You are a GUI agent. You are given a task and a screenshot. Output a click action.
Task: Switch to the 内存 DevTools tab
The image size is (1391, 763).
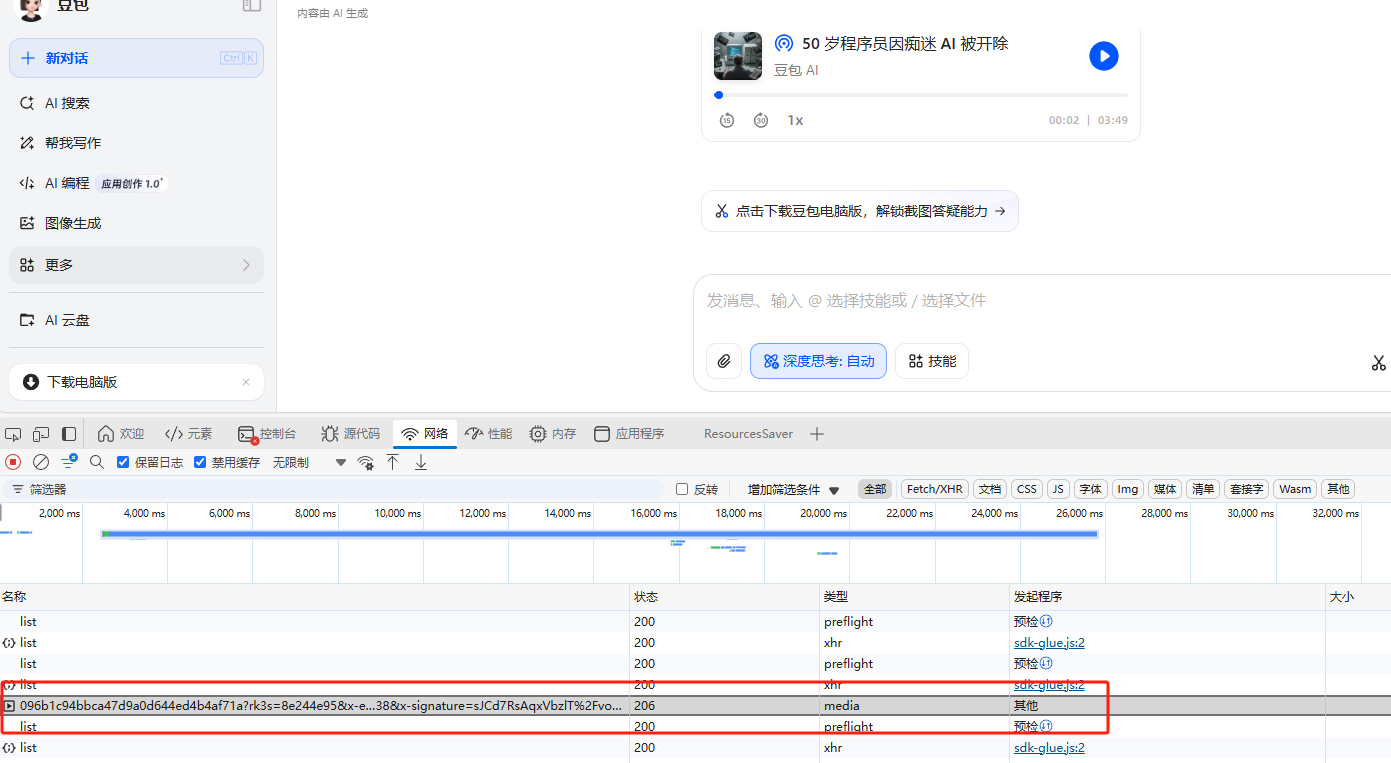pyautogui.click(x=553, y=434)
